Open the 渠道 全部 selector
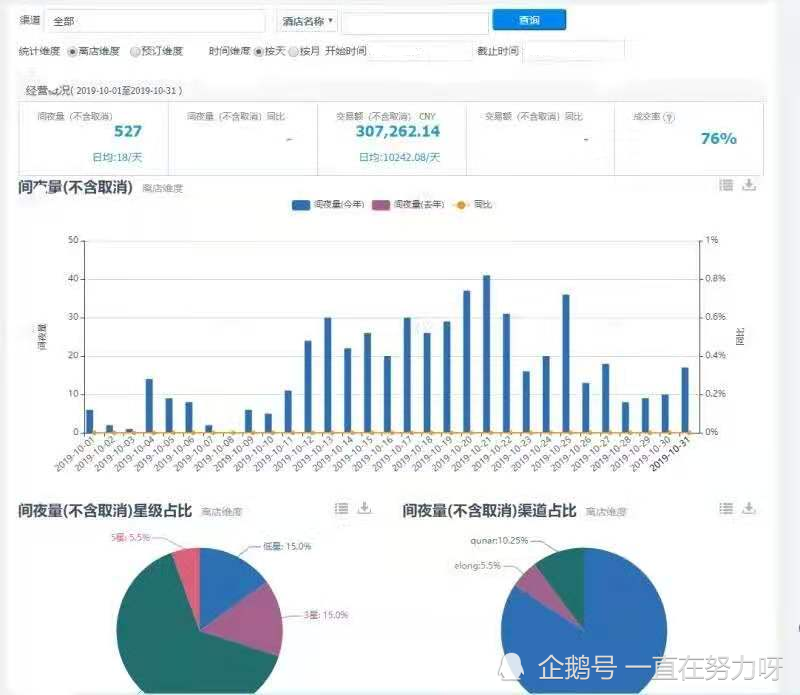800x695 pixels. click(156, 21)
